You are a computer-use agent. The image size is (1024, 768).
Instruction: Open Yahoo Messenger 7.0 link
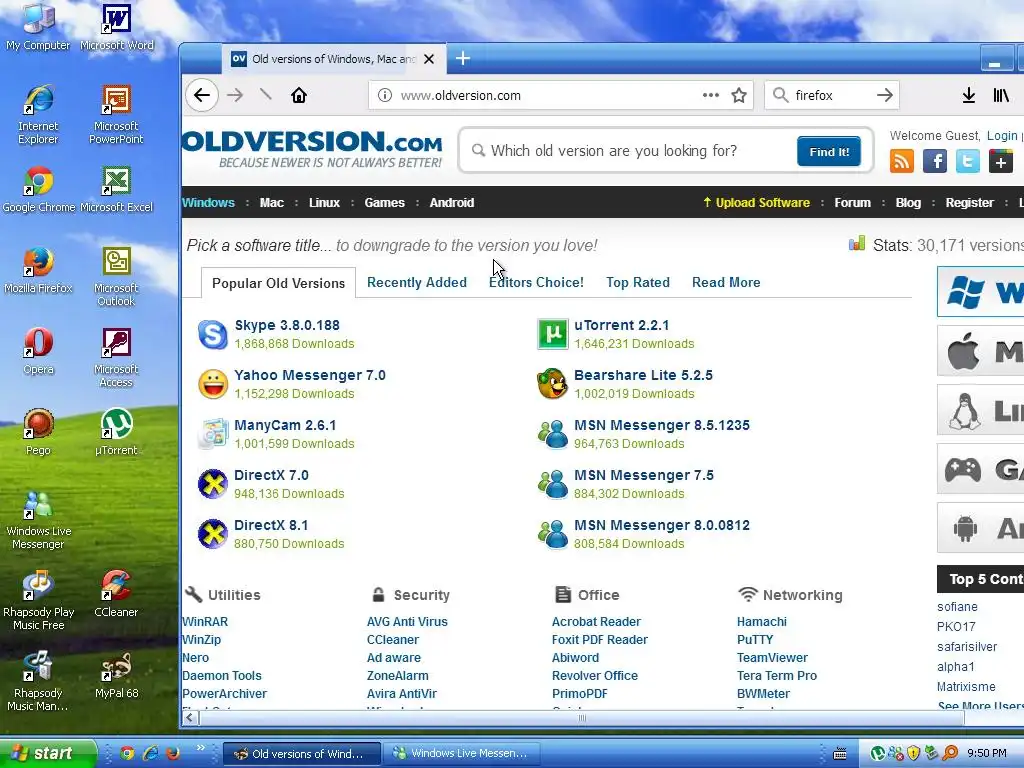[x=310, y=375]
